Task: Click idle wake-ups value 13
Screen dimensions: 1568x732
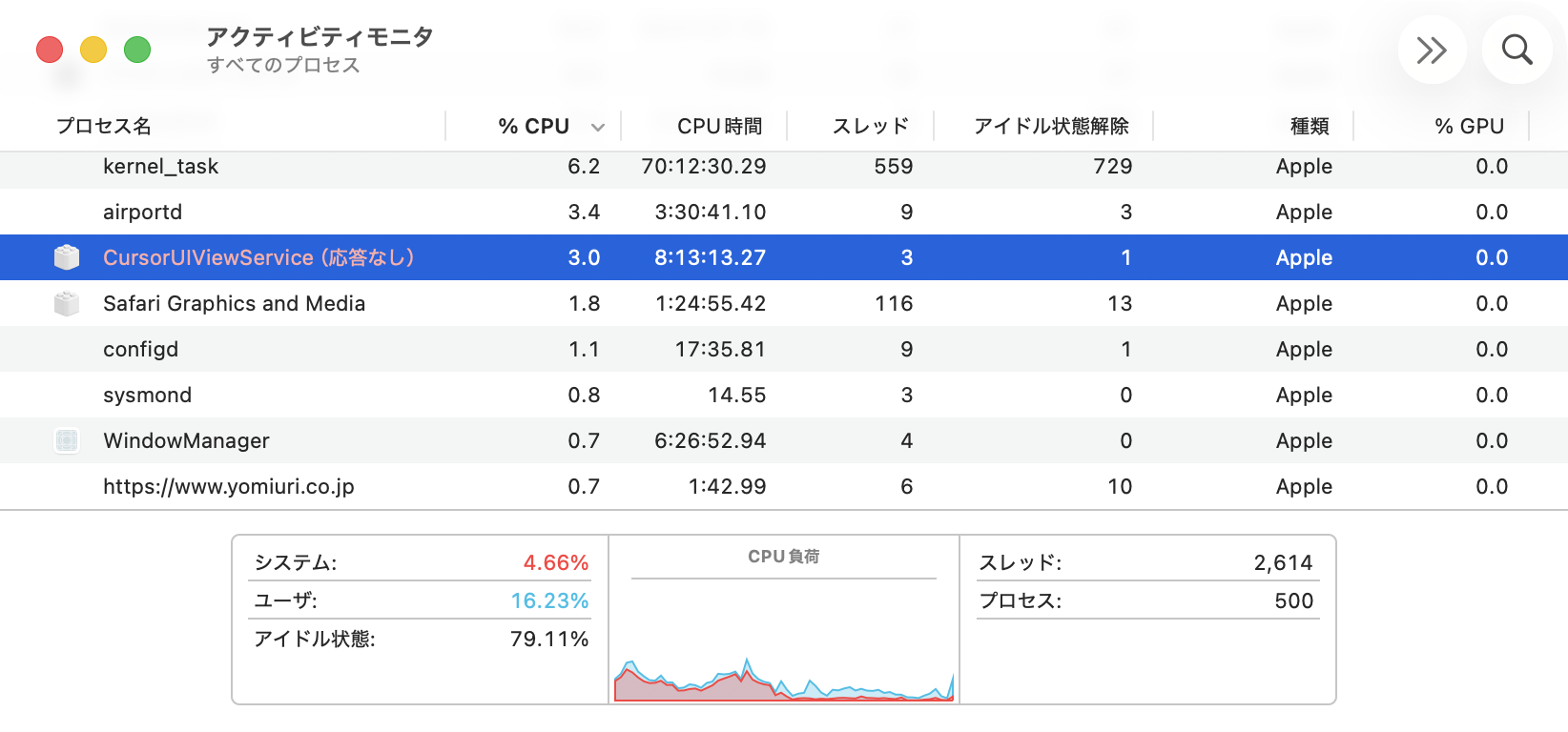Action: pyautogui.click(x=1120, y=303)
